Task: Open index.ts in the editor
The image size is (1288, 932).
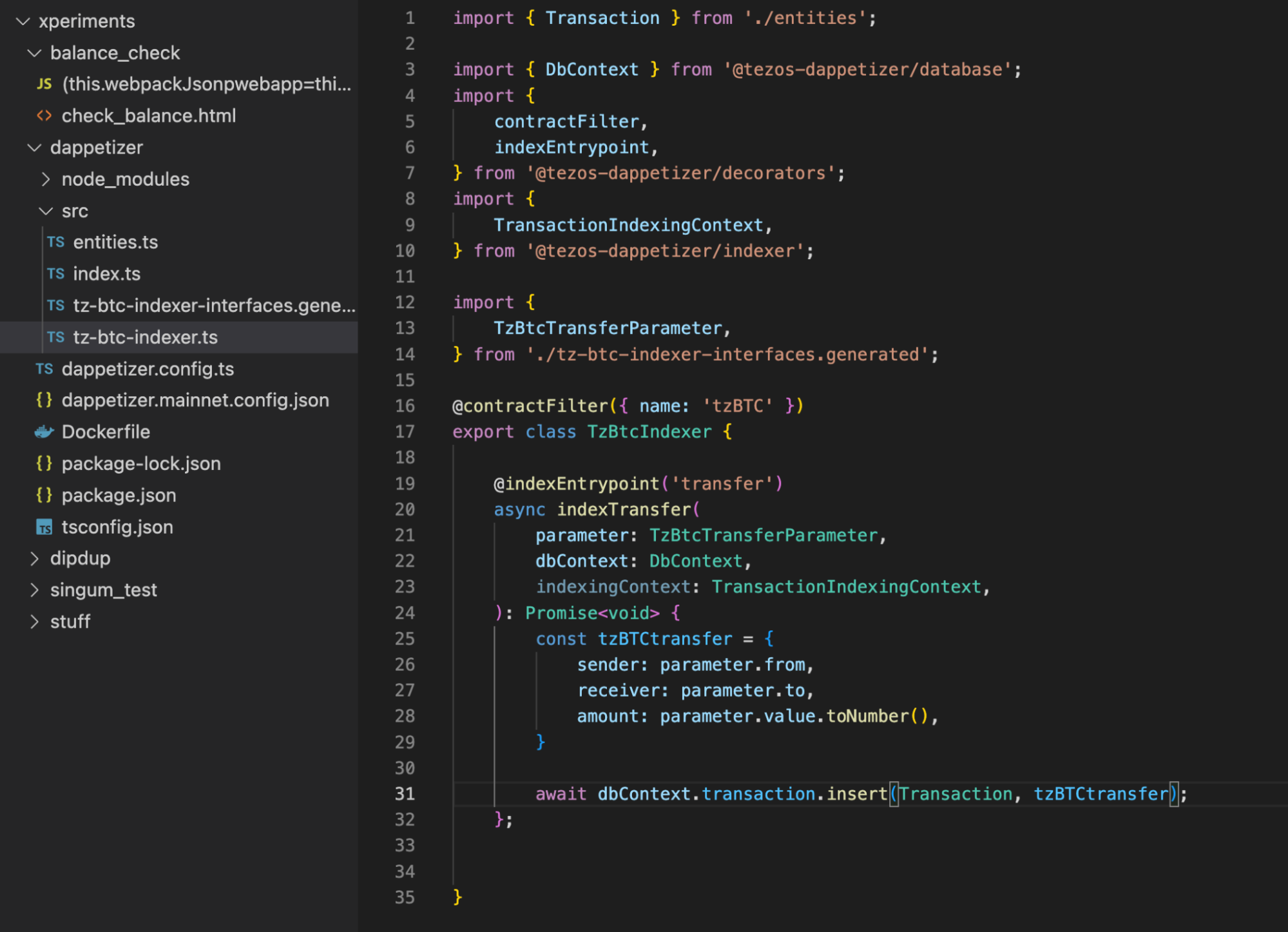Action: coord(106,274)
